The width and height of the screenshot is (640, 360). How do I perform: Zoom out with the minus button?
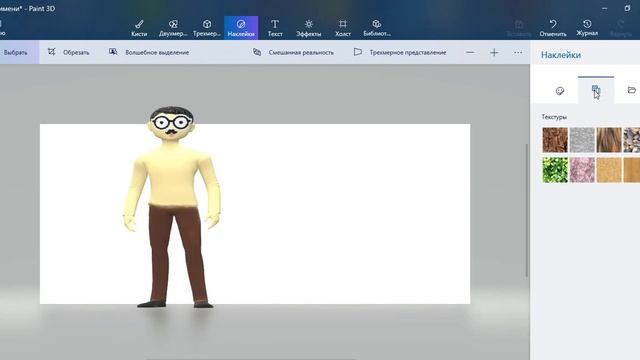click(x=470, y=52)
